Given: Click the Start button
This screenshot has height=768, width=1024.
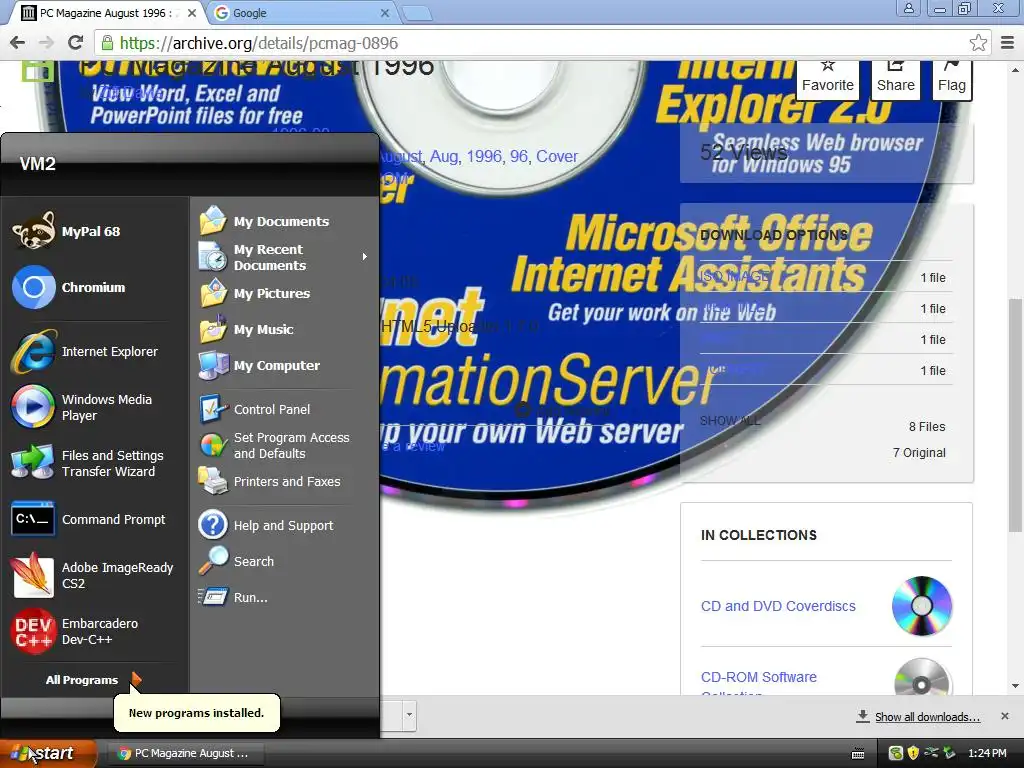Looking at the screenshot, I should (x=48, y=753).
